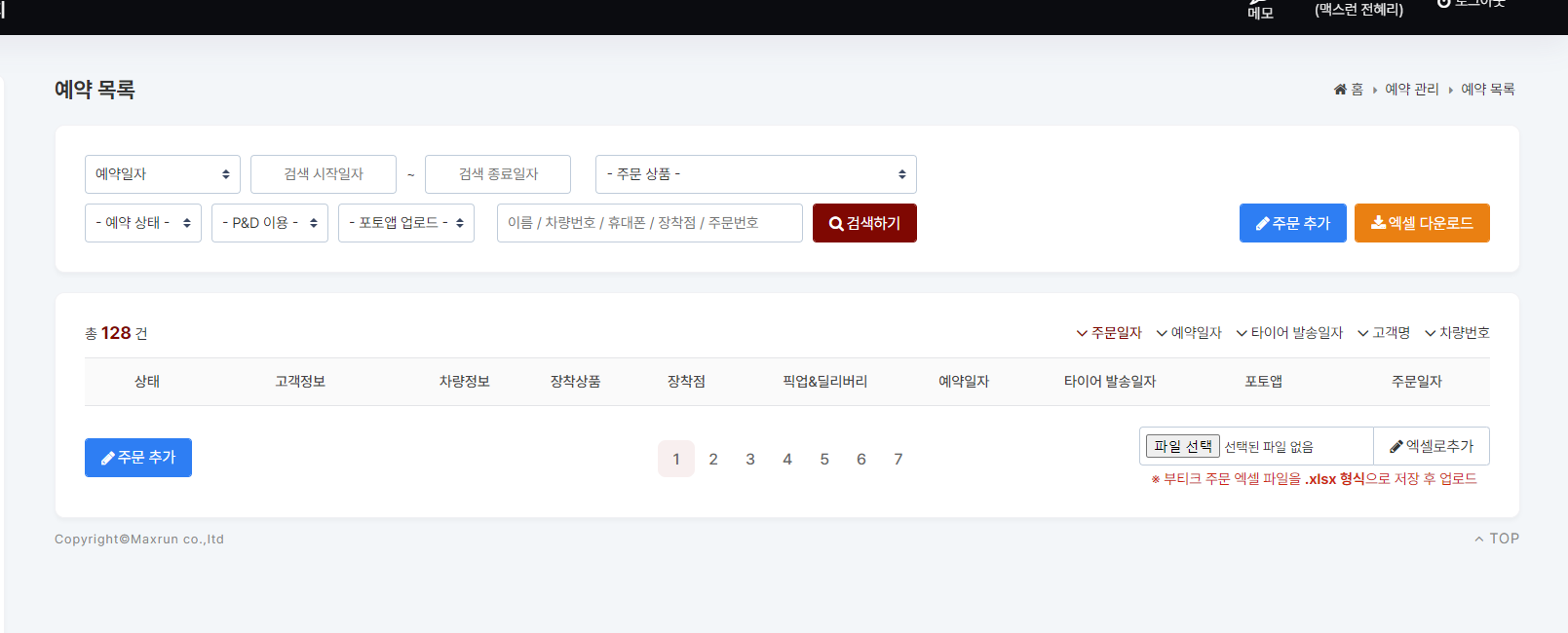Click the bottom-left 주문 추가 button
Viewport: 1568px width, 633px height.
pyautogui.click(x=138, y=458)
